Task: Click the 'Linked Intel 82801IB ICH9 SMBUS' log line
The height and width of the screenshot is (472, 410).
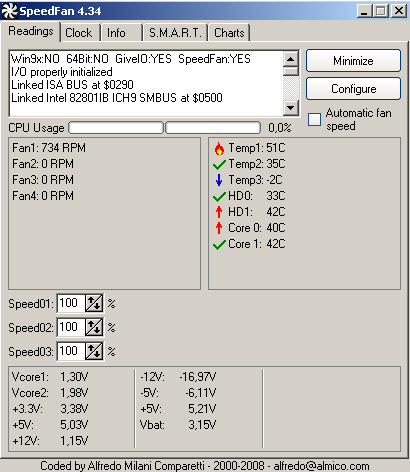Action: click(x=117, y=98)
